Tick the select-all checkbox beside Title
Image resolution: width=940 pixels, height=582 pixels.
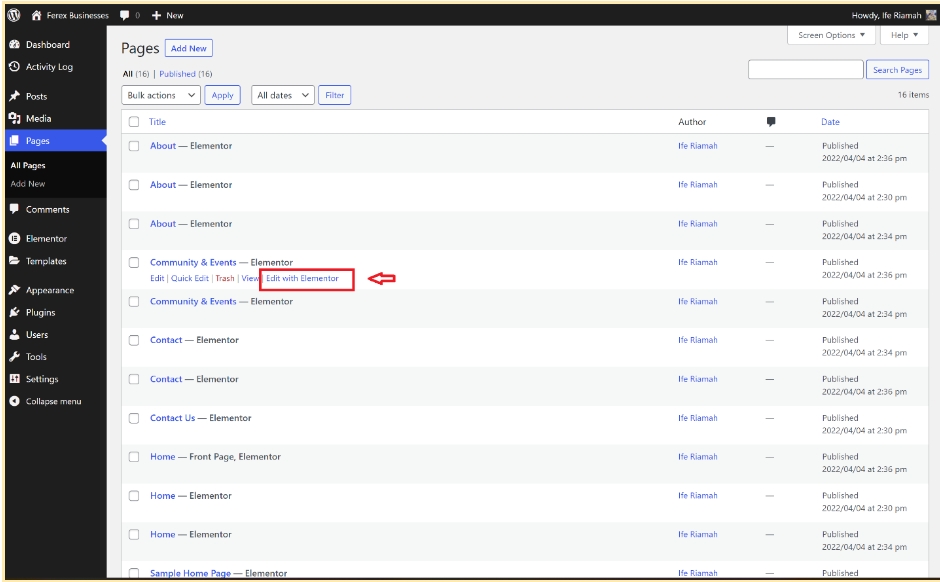pyautogui.click(x=134, y=122)
